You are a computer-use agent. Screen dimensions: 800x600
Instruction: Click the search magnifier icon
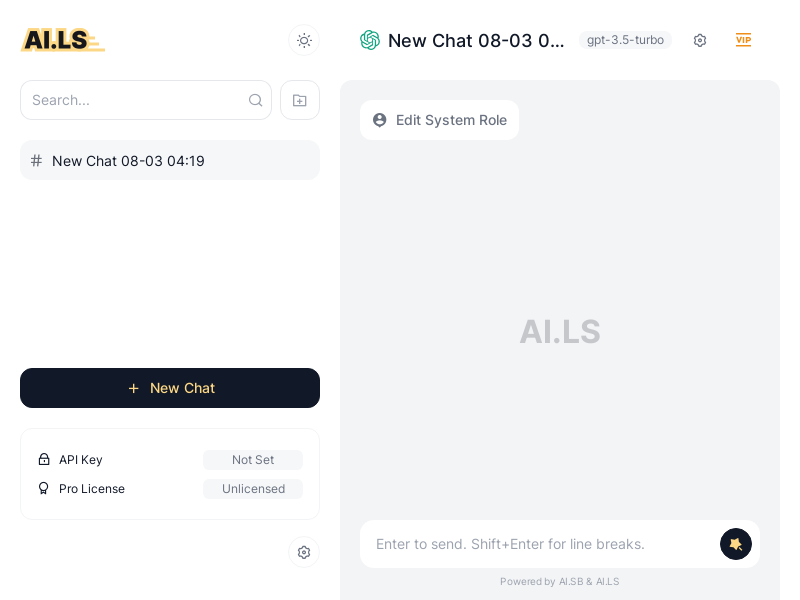click(256, 100)
